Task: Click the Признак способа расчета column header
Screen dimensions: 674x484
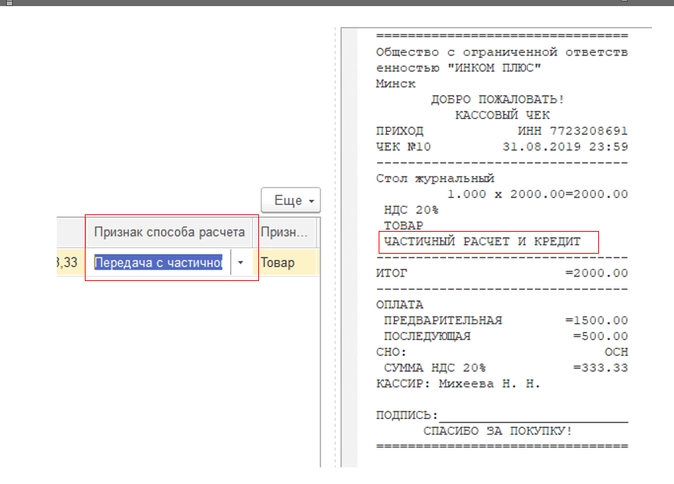Action: (169, 232)
